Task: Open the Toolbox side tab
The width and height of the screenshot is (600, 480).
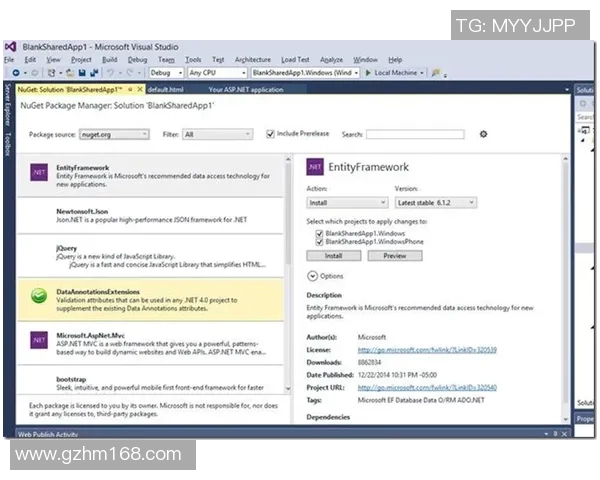Action: [8, 144]
